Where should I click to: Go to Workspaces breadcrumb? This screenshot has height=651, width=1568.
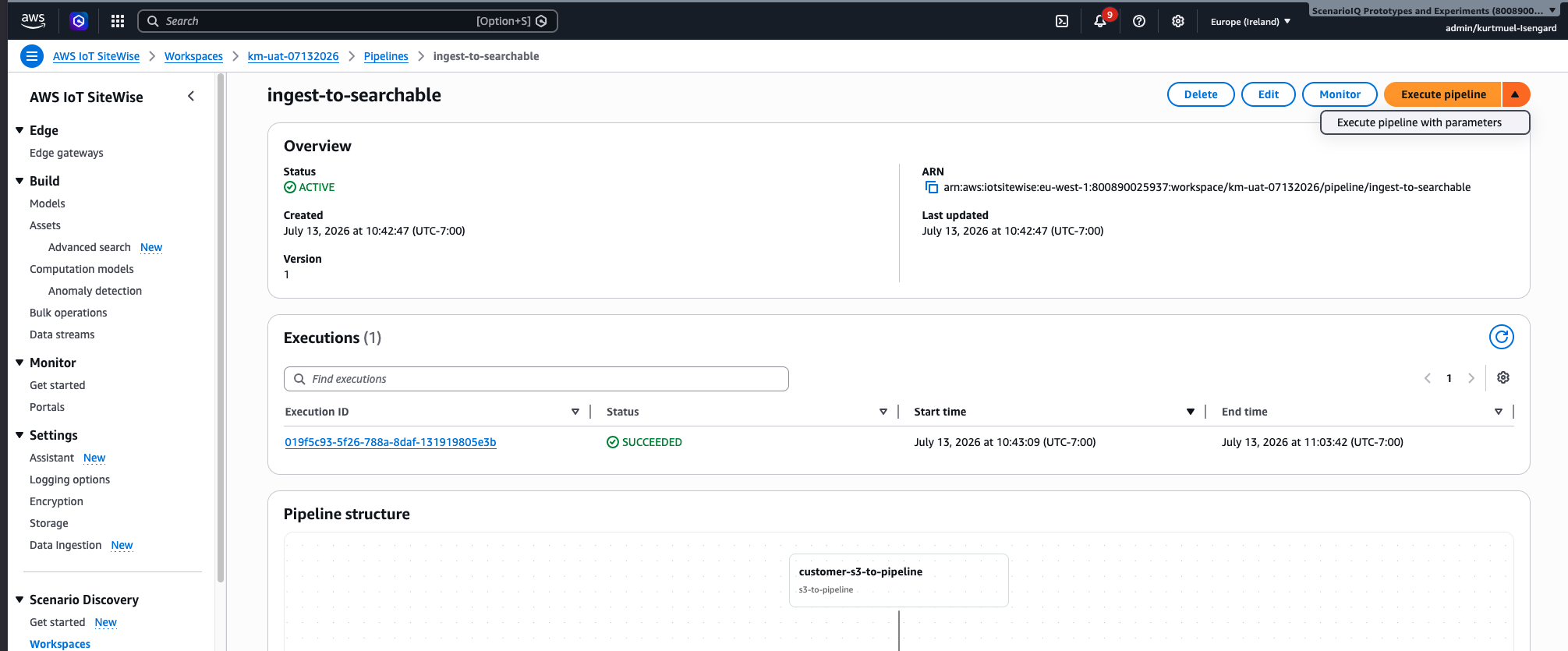[x=193, y=56]
